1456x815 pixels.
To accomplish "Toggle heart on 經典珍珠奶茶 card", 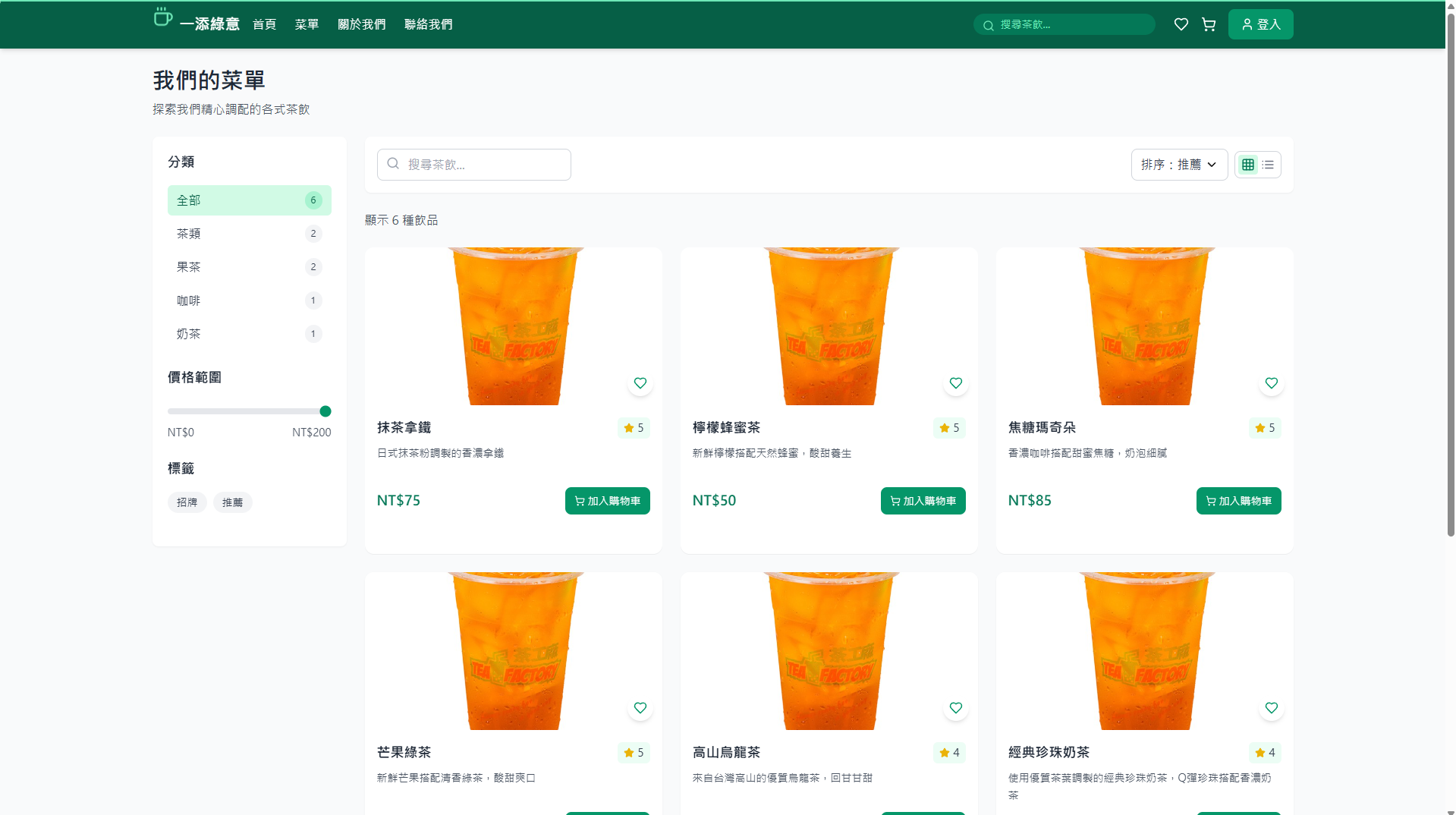I will point(1271,708).
